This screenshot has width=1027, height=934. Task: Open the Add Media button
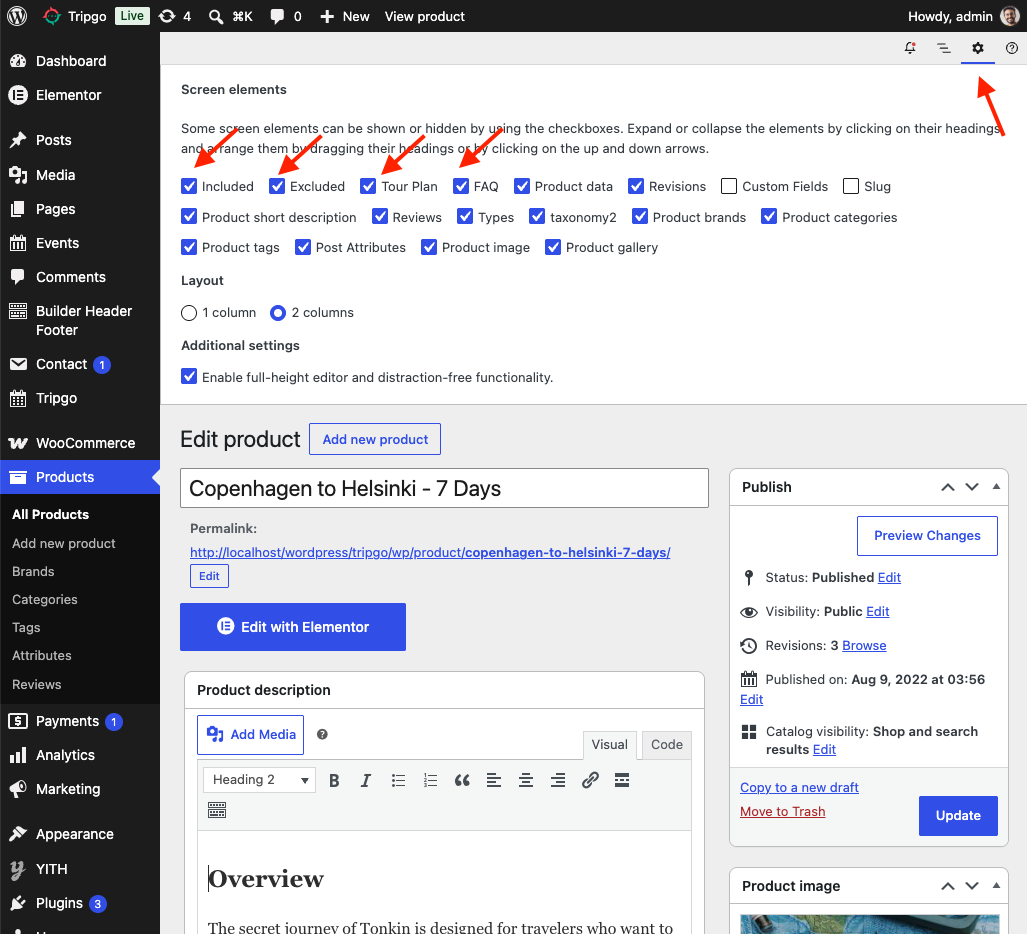tap(250, 735)
